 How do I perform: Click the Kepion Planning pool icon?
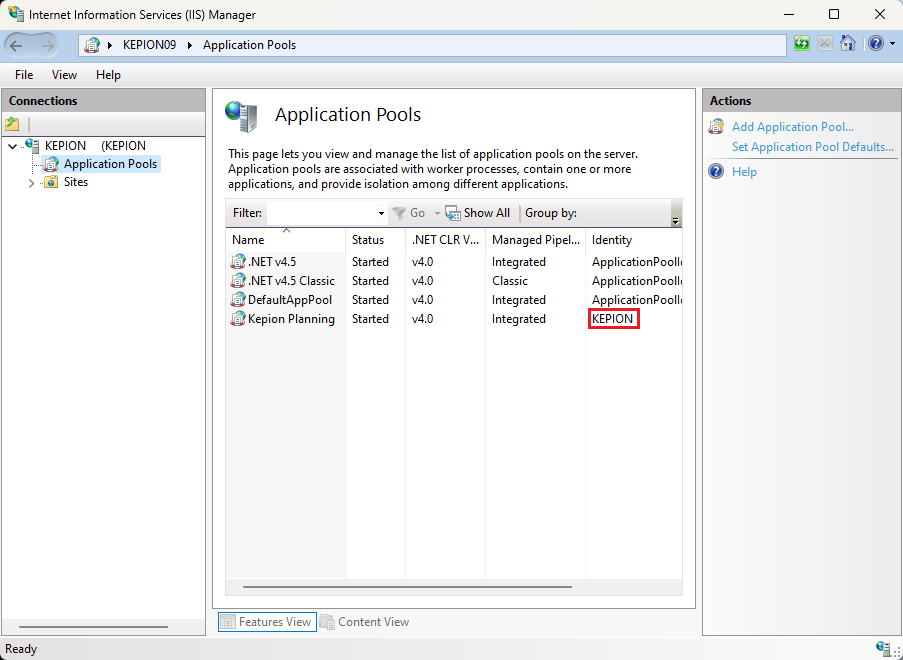(x=238, y=318)
